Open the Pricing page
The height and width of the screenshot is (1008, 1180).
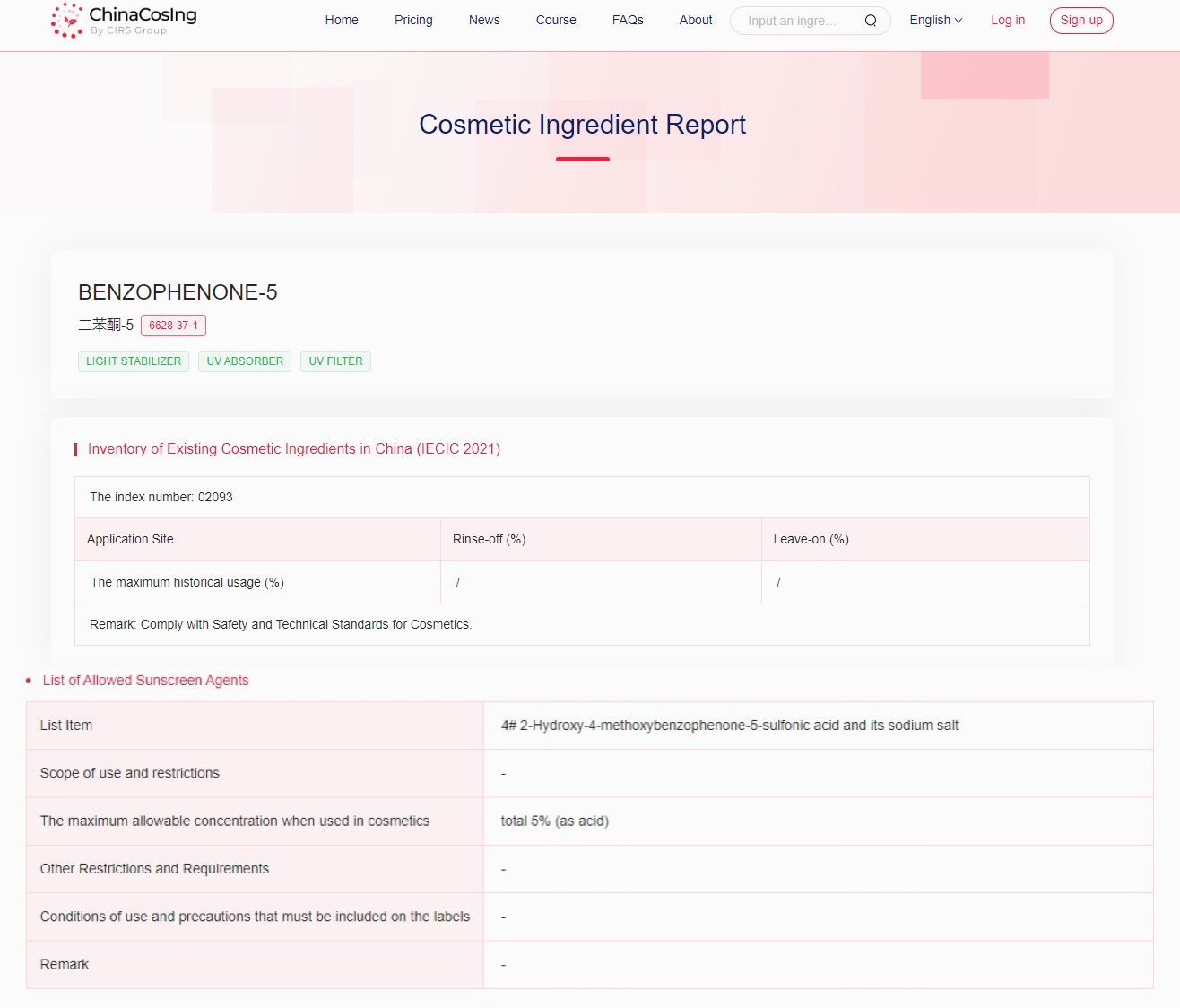[413, 20]
